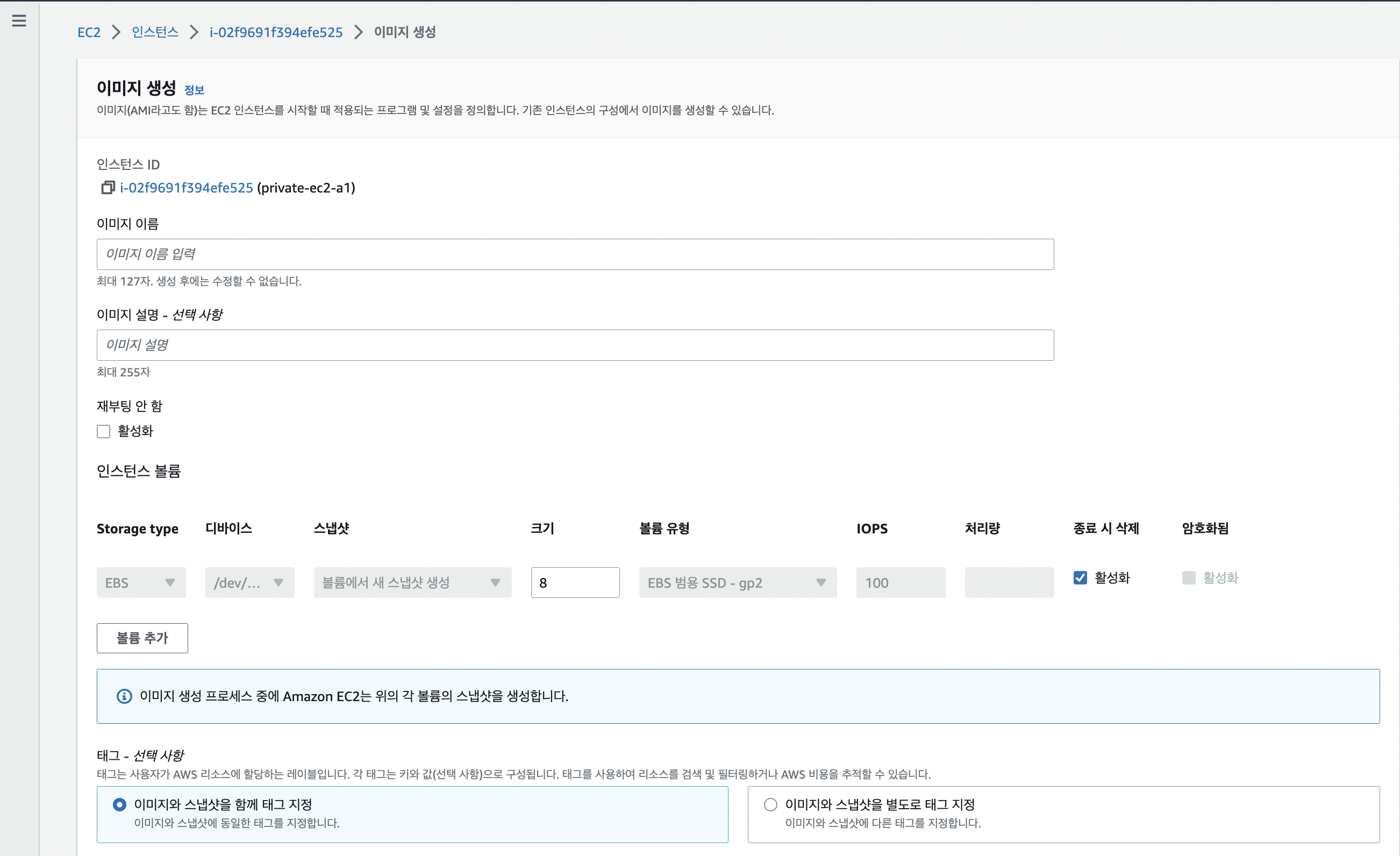Open the 인스턴스 breadcrumb item
Image resolution: width=1400 pixels, height=856 pixels.
pyautogui.click(x=154, y=32)
